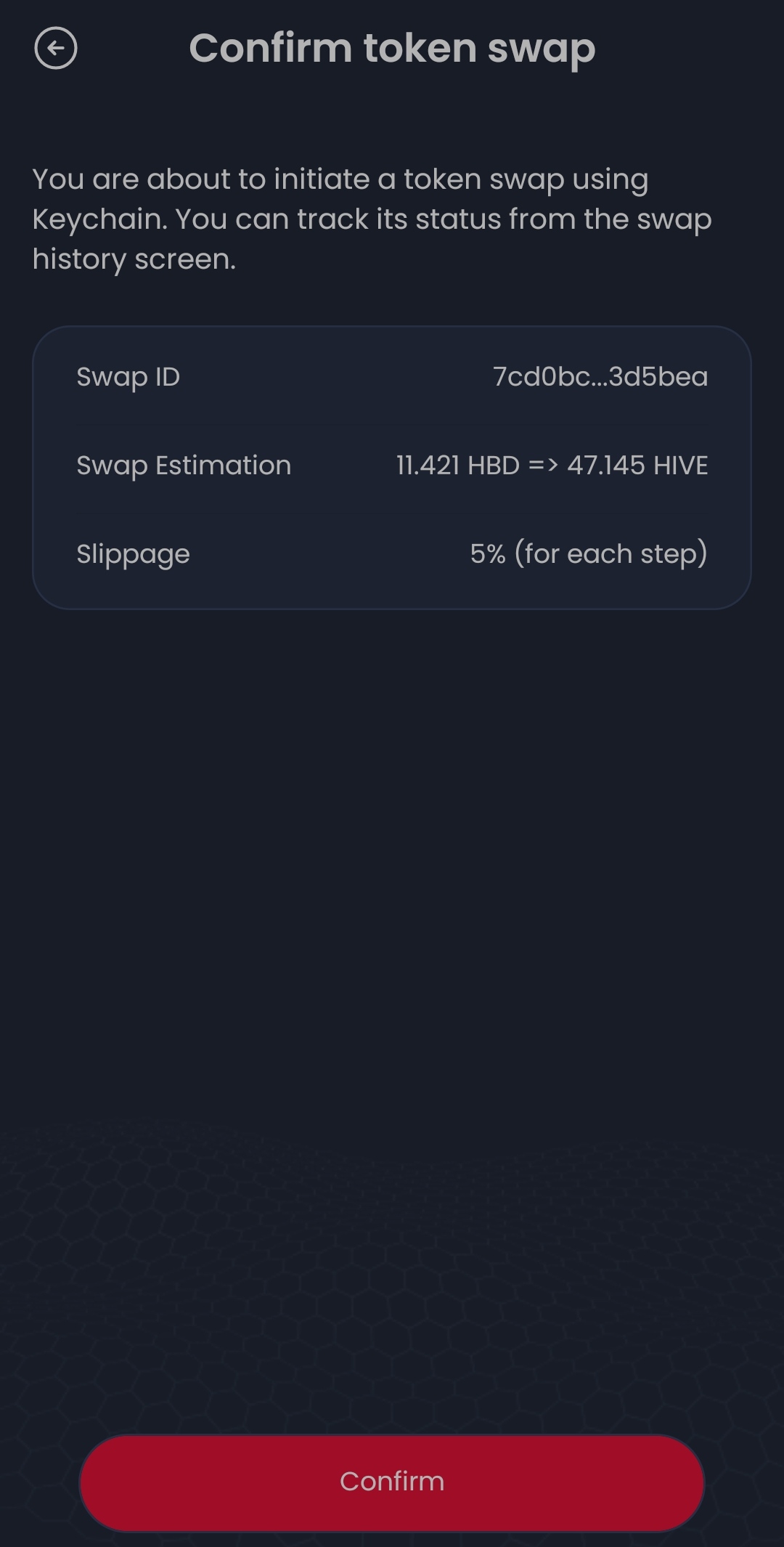Tap the Keychain word in description

[x=99, y=219]
